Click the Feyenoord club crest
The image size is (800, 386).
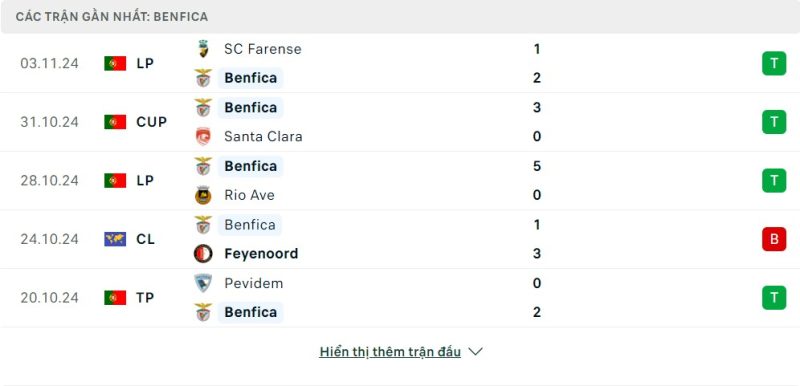tap(203, 253)
